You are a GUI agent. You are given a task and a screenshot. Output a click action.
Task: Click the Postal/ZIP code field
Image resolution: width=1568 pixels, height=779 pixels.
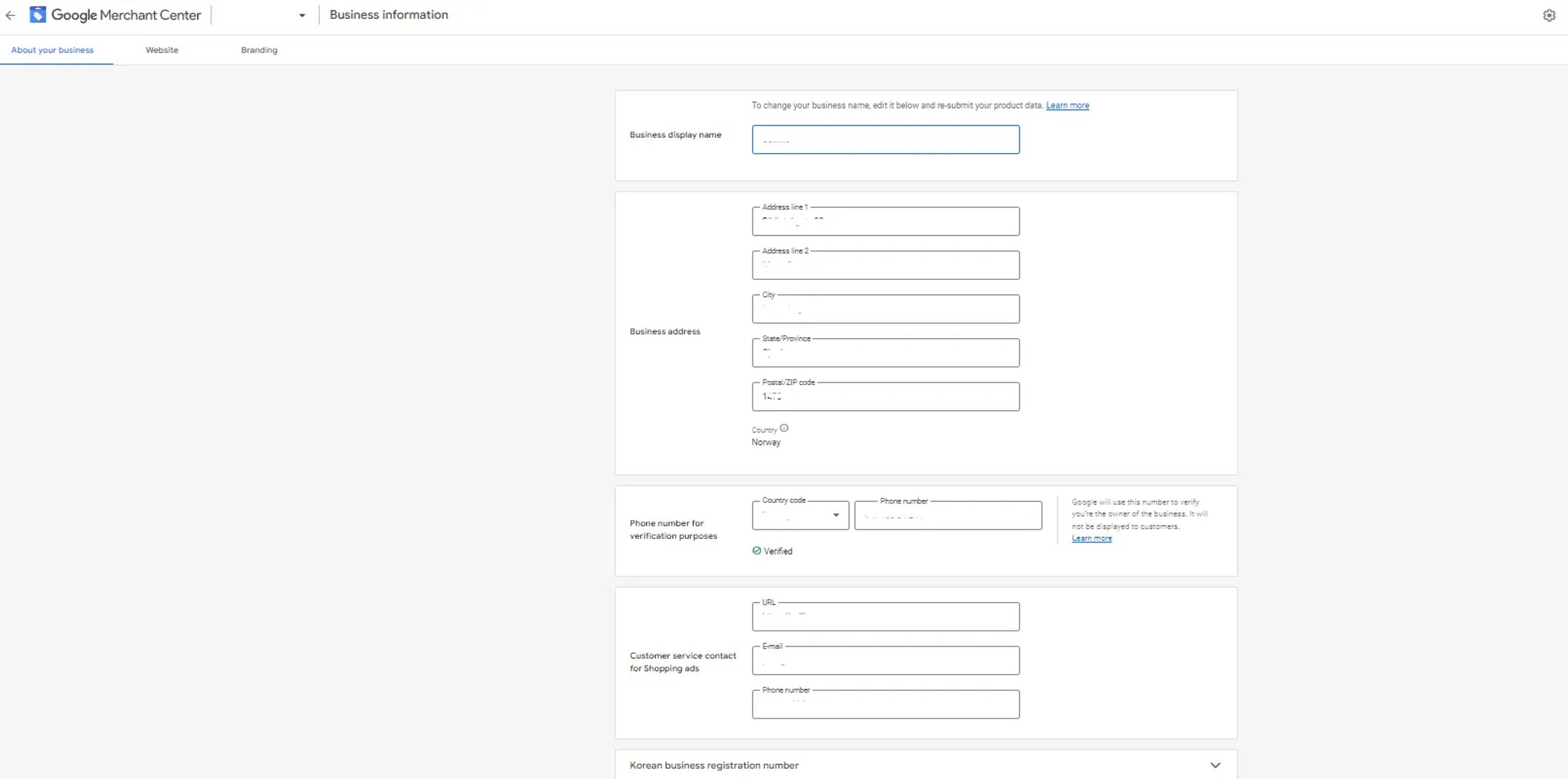[x=885, y=397]
